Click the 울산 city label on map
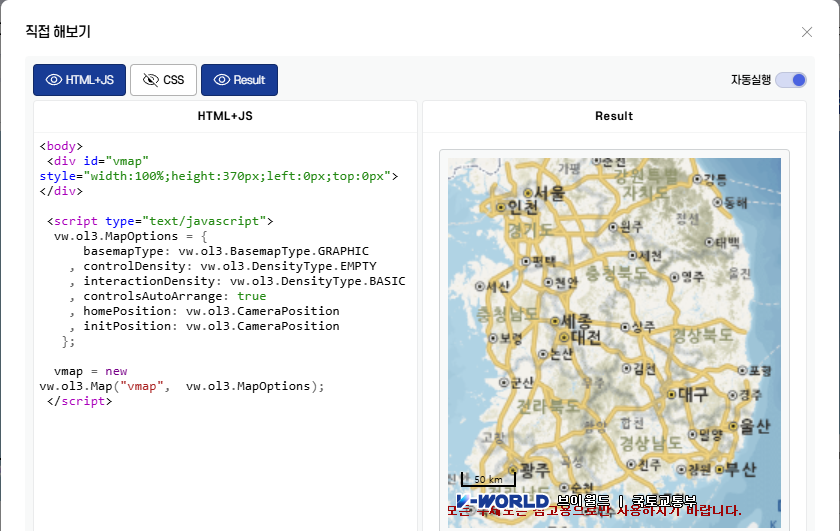Screen dimensions: 840x531 pos(755,426)
